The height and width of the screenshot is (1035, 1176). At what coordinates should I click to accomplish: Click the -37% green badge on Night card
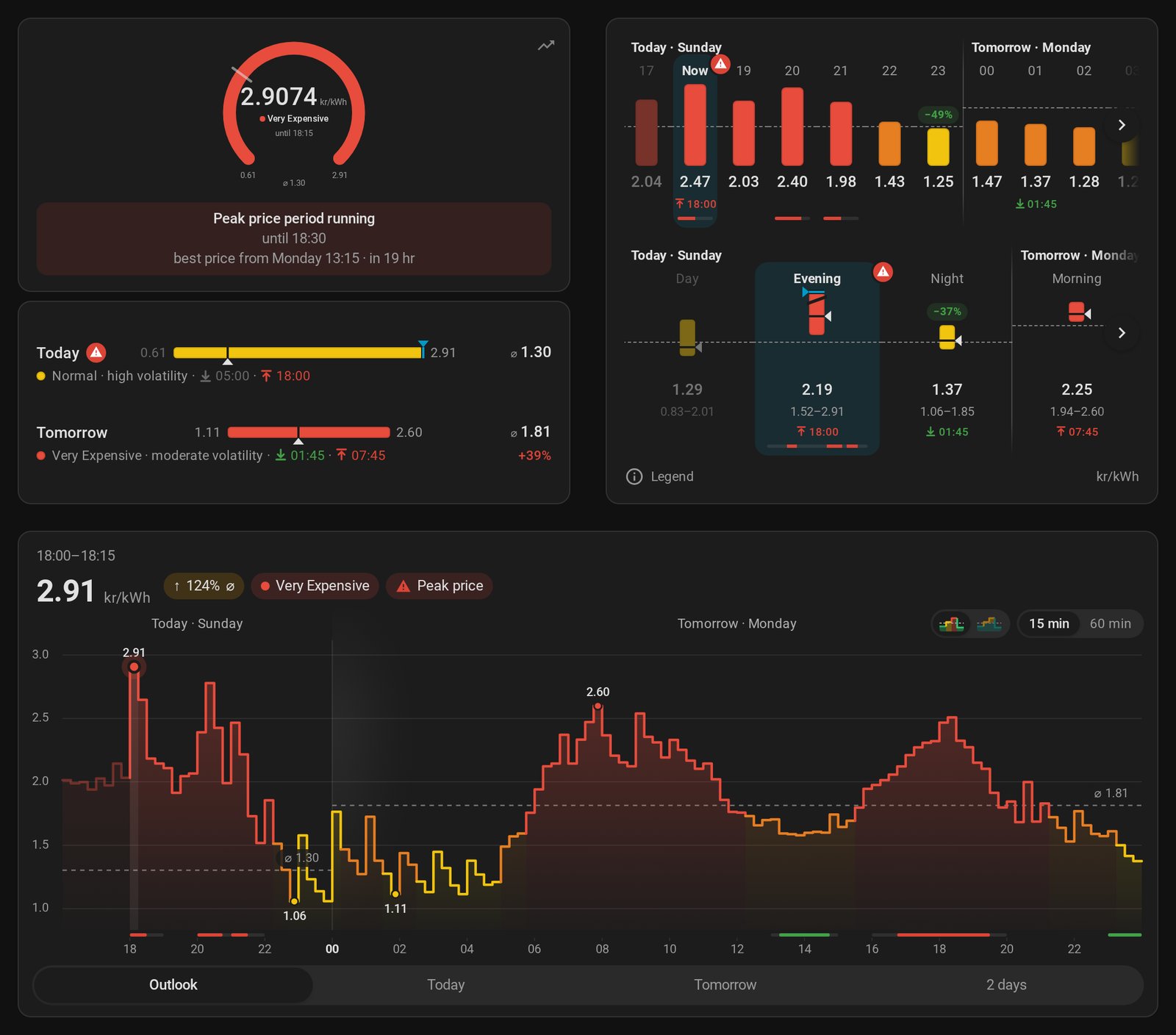click(947, 312)
